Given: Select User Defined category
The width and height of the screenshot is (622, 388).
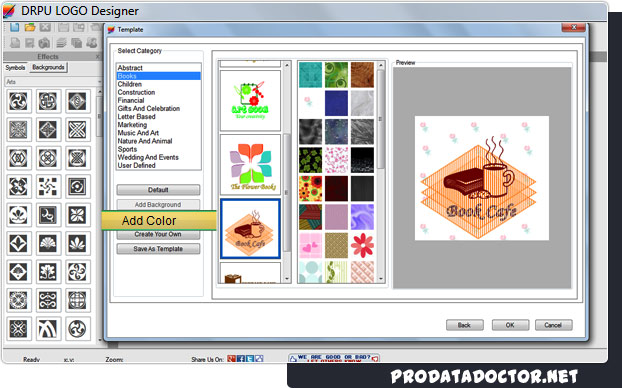Looking at the screenshot, I should [158, 165].
